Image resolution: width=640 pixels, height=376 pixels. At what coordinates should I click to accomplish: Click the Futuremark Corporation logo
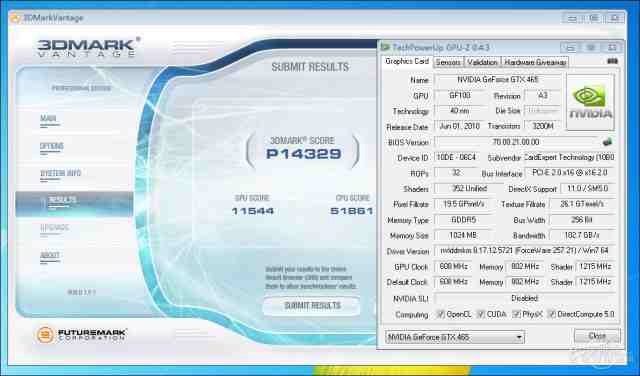click(x=81, y=335)
